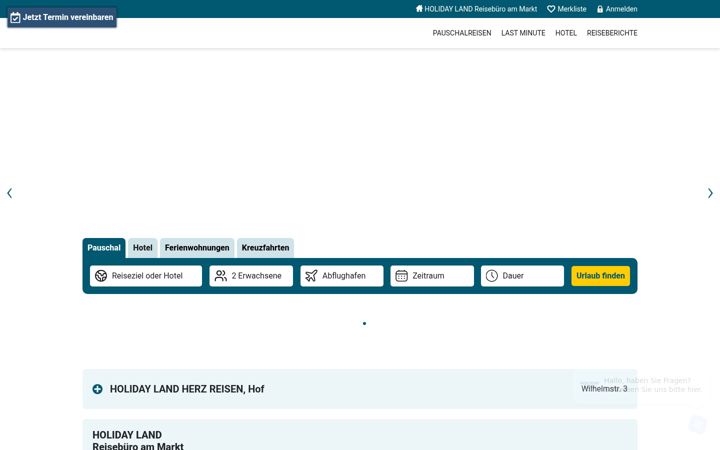Click the home icon in top bar

(x=419, y=8)
